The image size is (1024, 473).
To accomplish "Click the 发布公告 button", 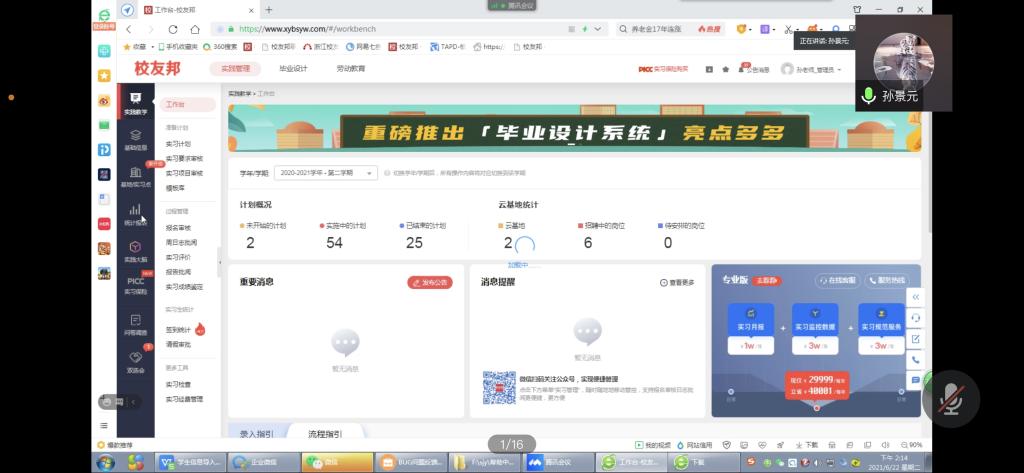I will [x=430, y=282].
